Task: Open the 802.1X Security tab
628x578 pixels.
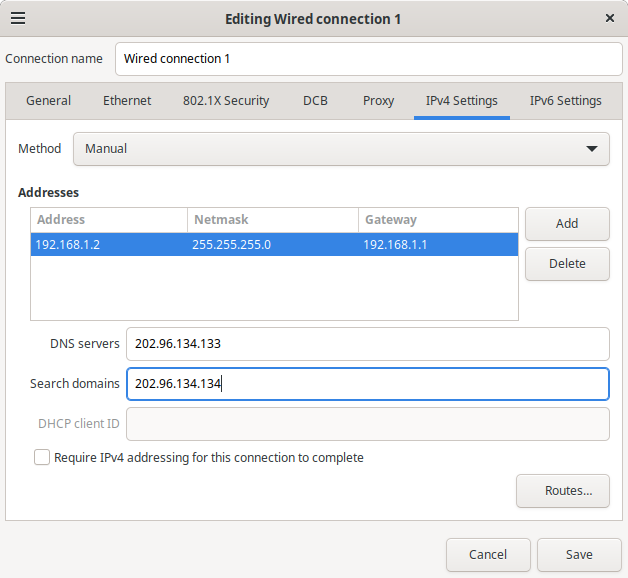Action: 226,100
